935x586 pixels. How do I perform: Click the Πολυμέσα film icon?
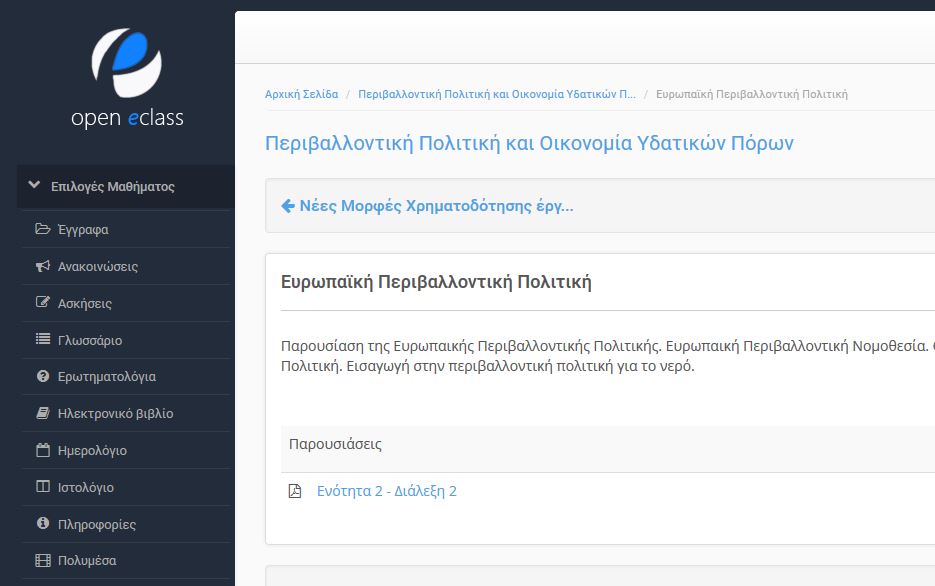[x=42, y=560]
